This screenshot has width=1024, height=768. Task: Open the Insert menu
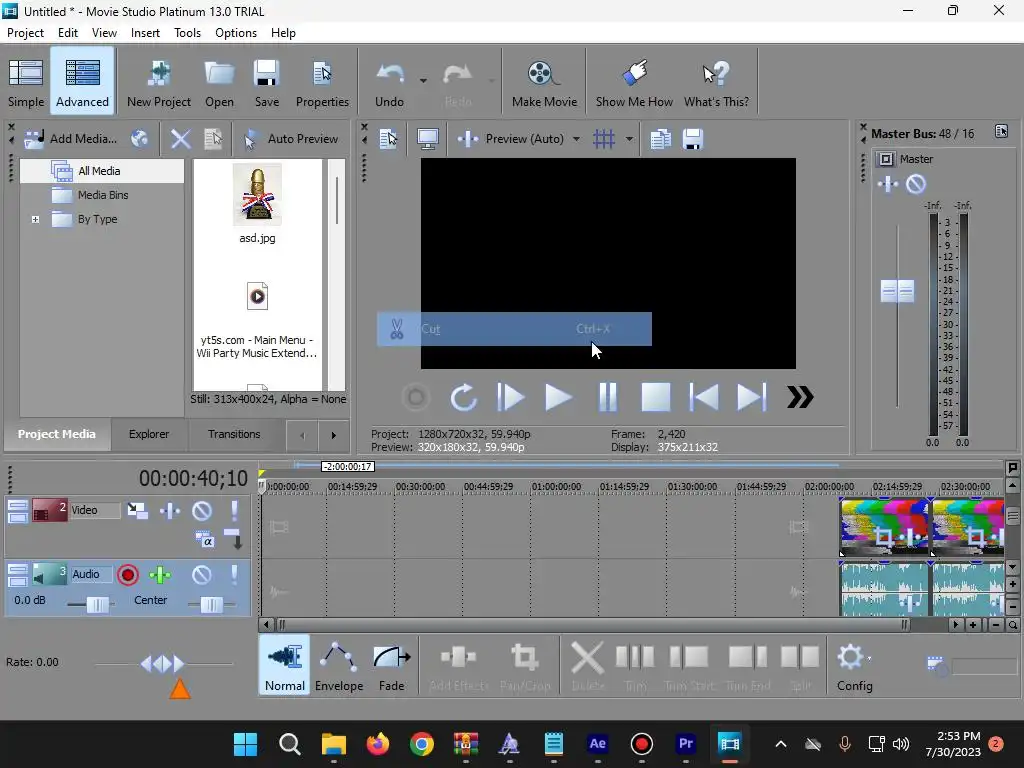pyautogui.click(x=145, y=33)
